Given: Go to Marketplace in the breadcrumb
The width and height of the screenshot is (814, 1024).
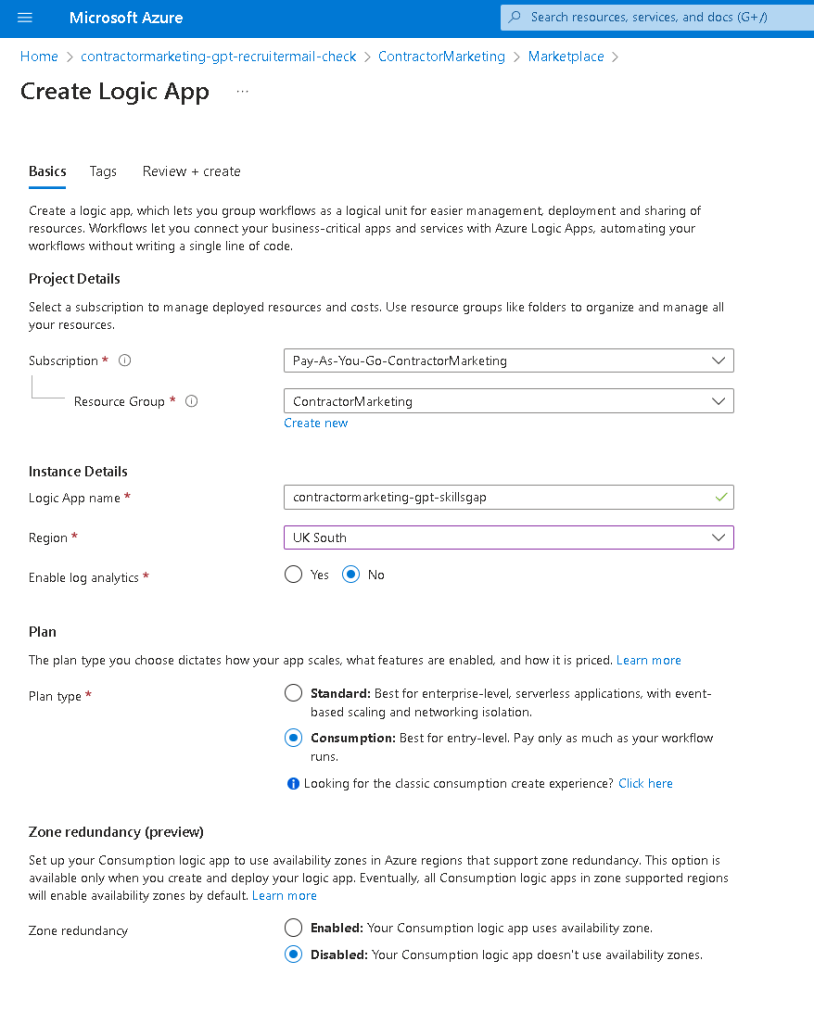Looking at the screenshot, I should 566,57.
